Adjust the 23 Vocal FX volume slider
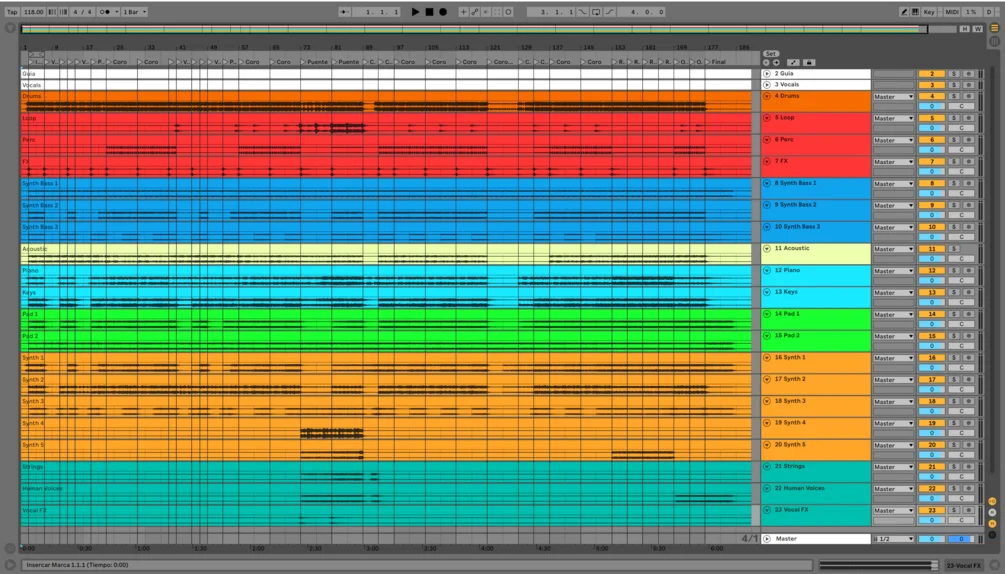Screen dimensions: 1005x574 click(x=932, y=520)
